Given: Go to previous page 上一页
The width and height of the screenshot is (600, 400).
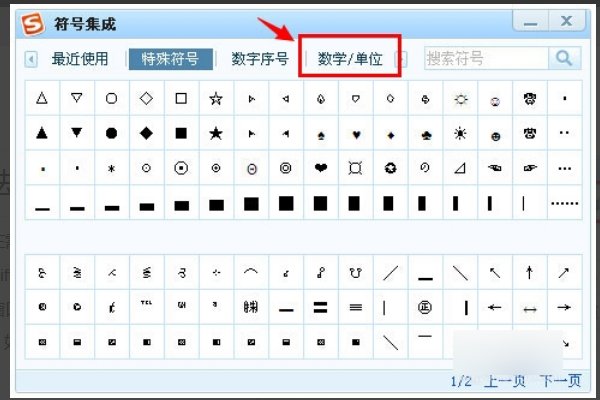Looking at the screenshot, I should click(x=505, y=381).
